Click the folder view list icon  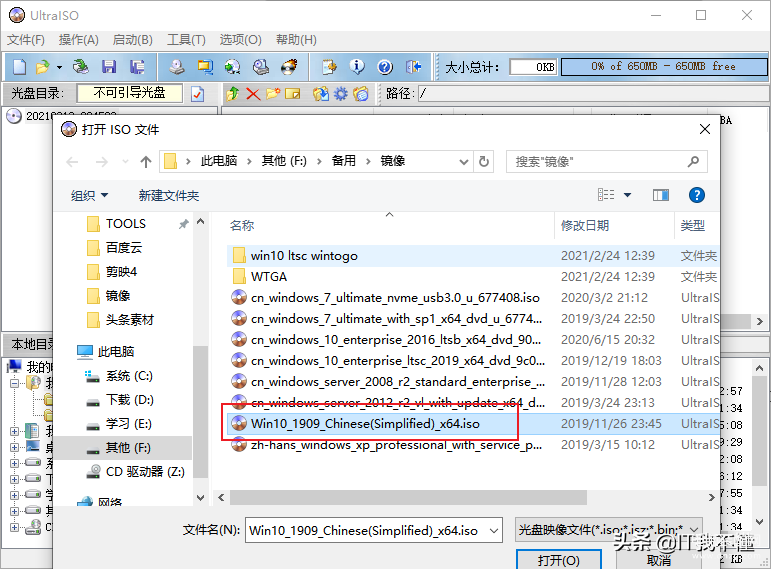361,93
